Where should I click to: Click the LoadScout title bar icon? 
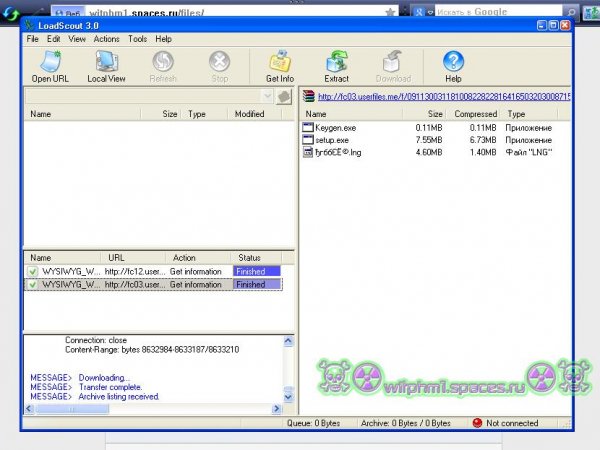(x=29, y=25)
